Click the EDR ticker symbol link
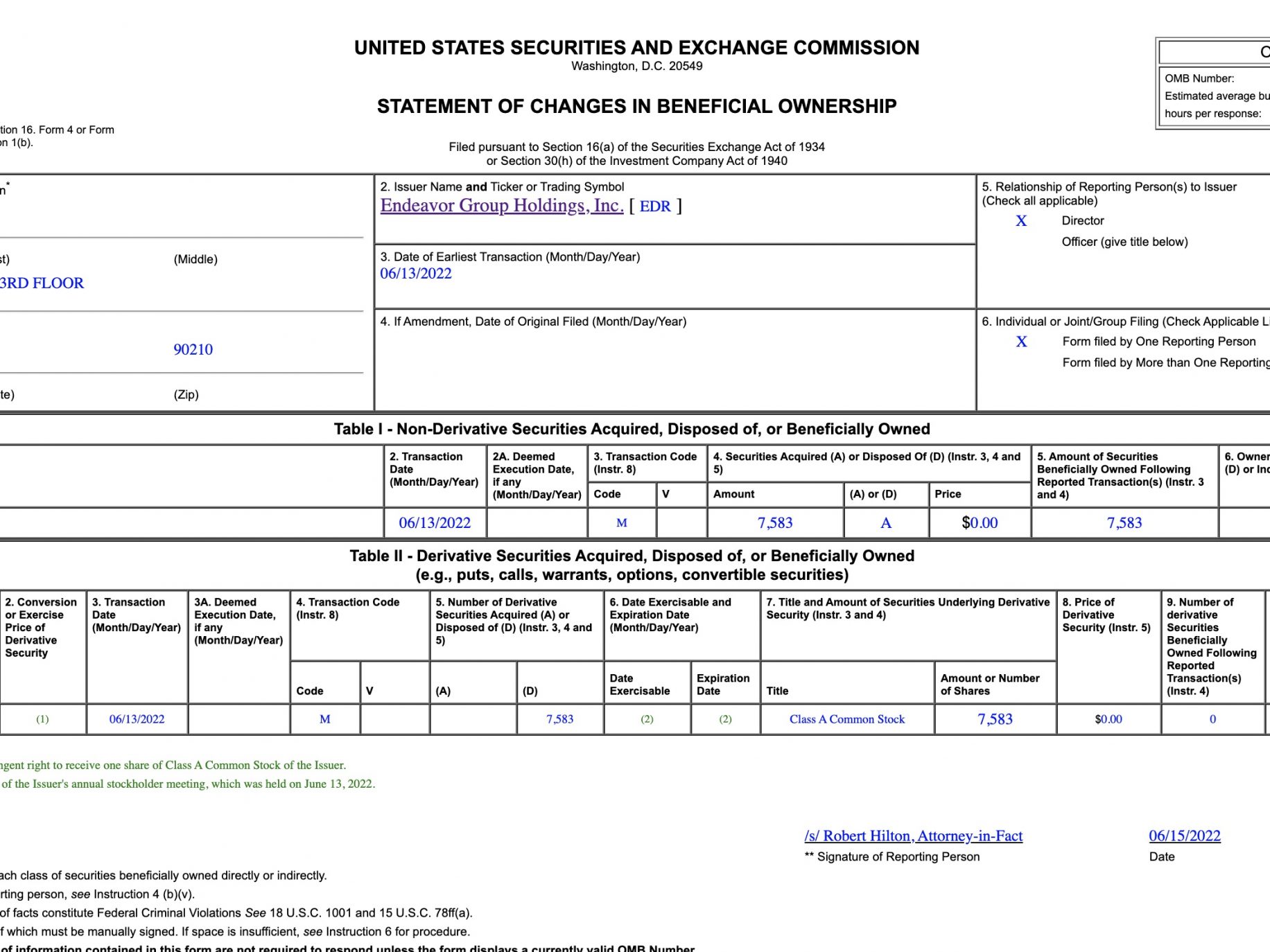Image resolution: width=1270 pixels, height=952 pixels. 655,206
